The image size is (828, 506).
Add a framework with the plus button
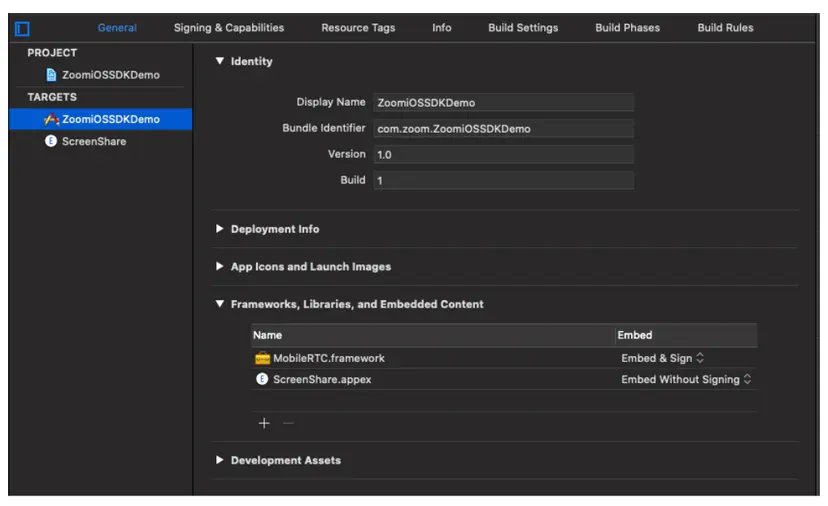(264, 423)
